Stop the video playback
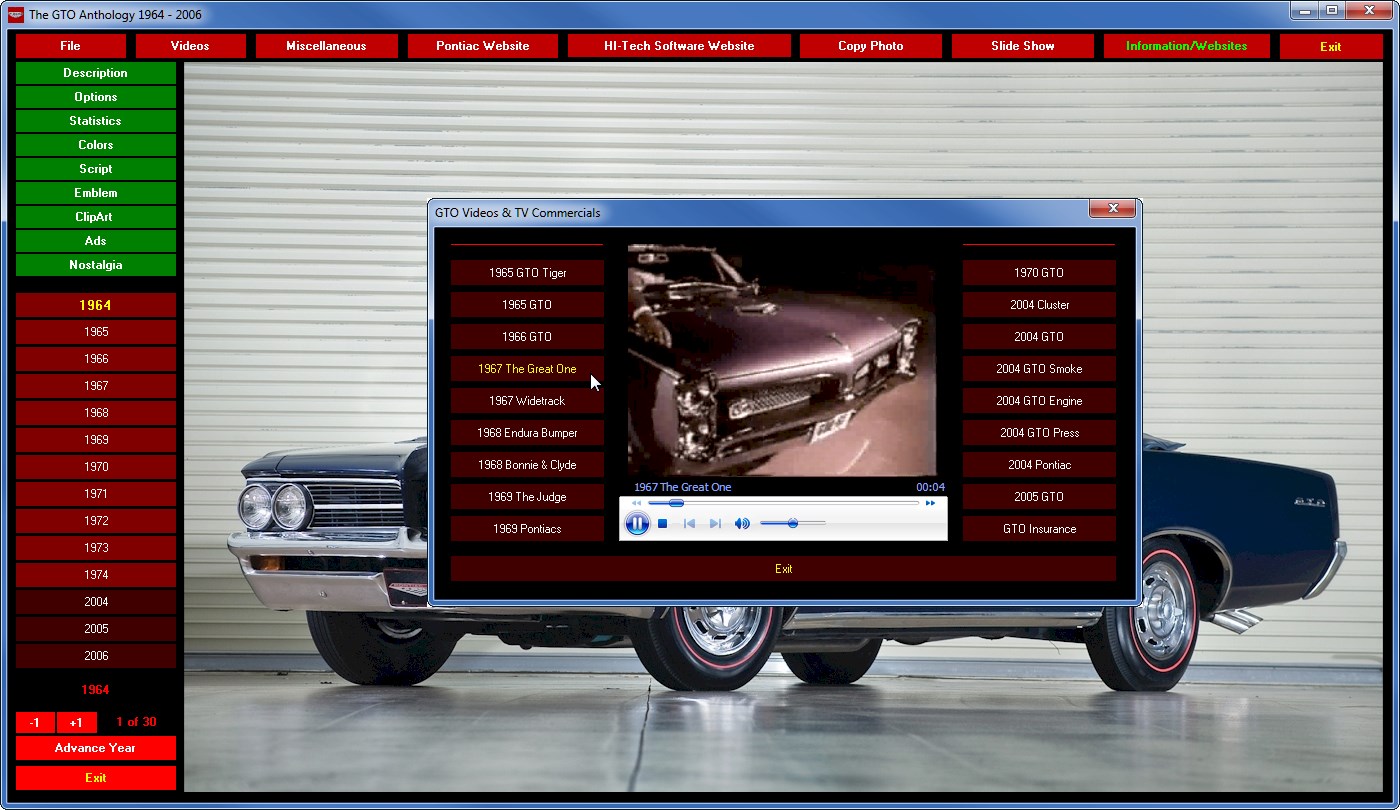The width and height of the screenshot is (1400, 810). click(x=662, y=523)
